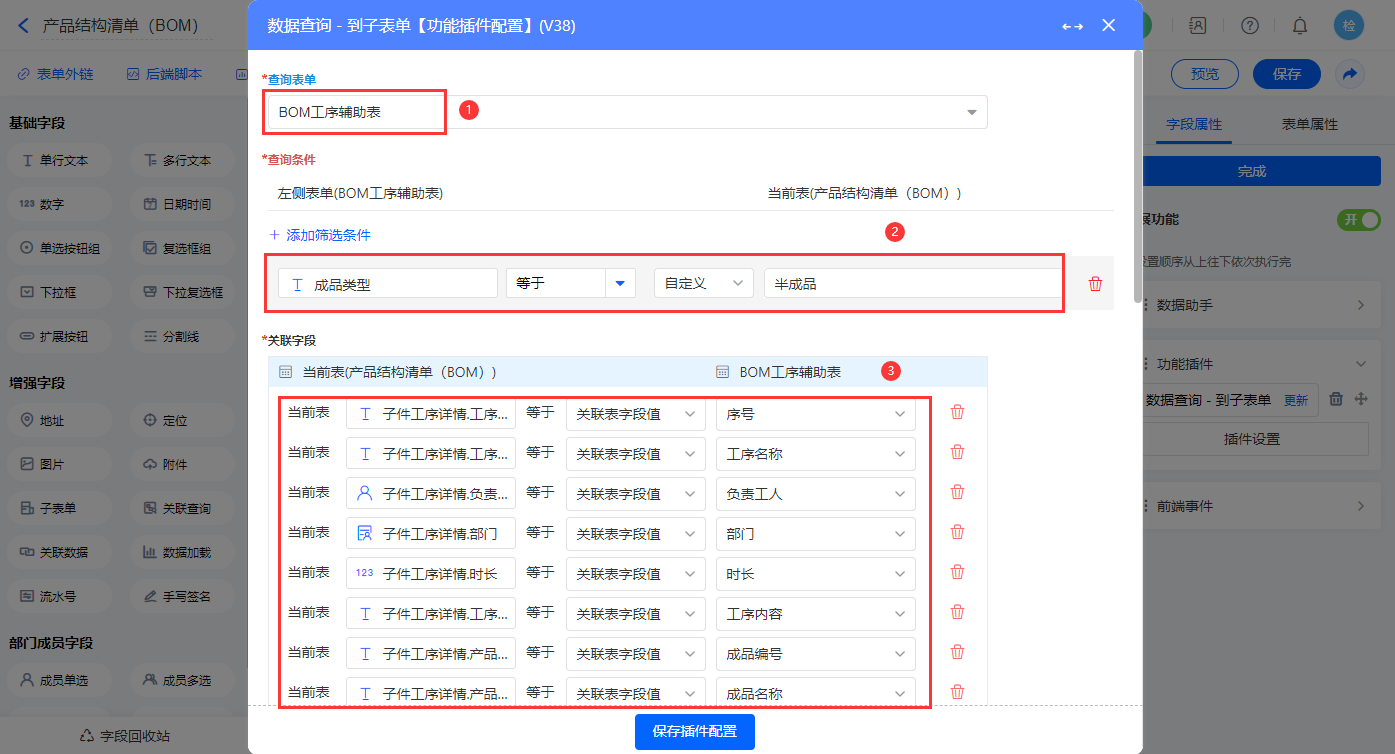The image size is (1395, 754).
Task: Click the share arrow icon beside 保存
Action: (1349, 74)
